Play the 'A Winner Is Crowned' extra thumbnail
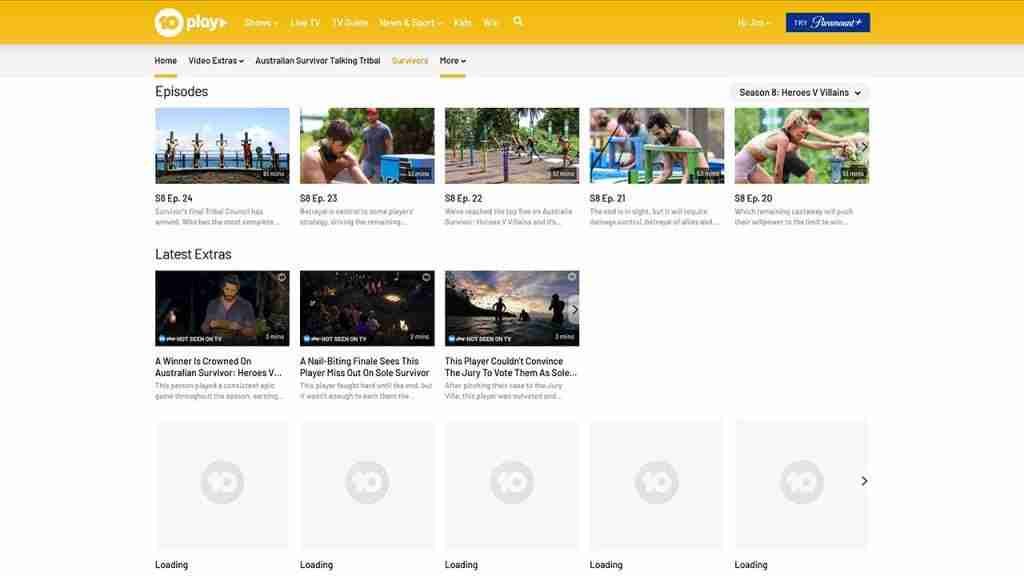 pos(222,308)
